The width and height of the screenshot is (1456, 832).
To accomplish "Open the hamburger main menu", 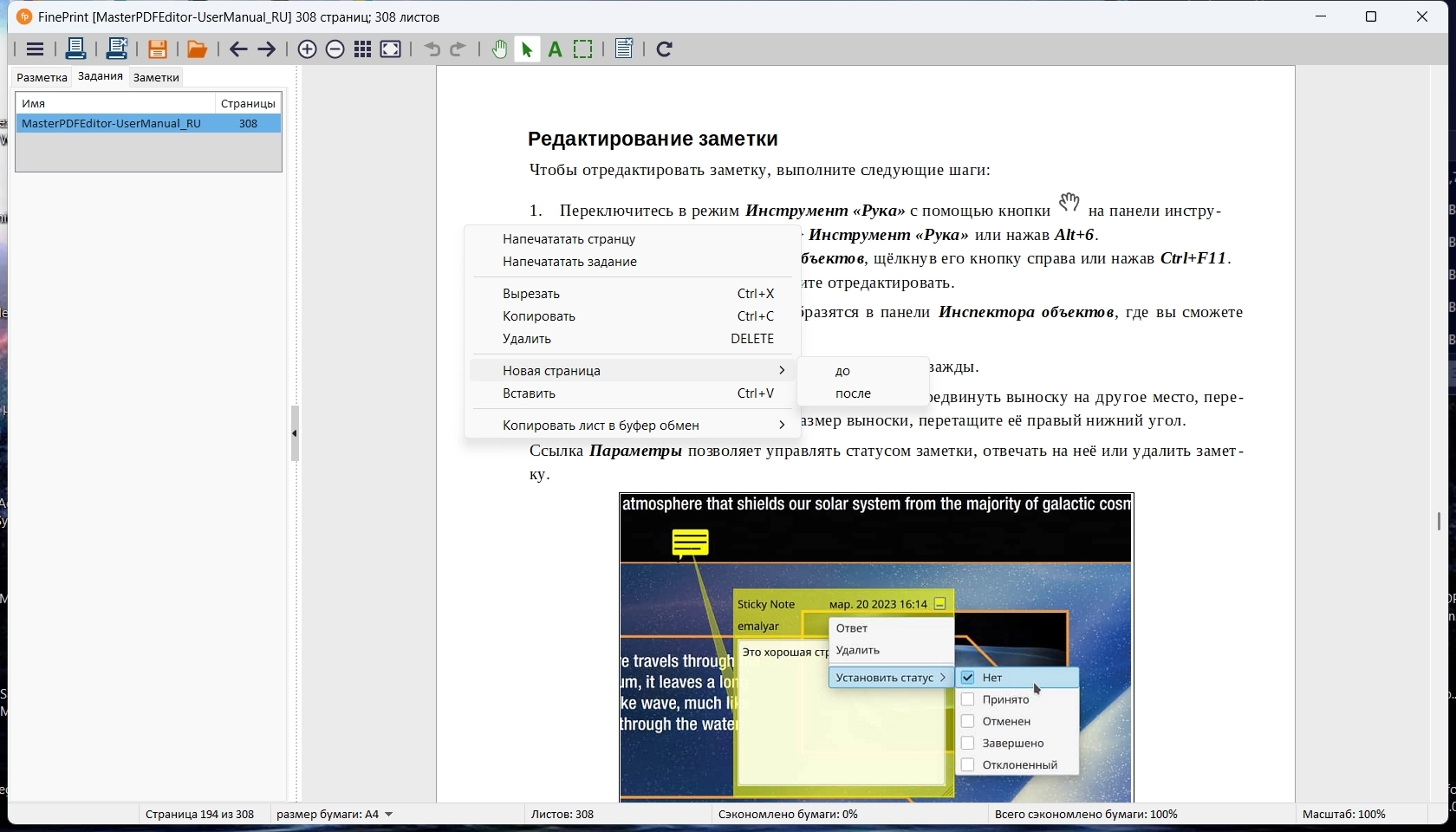I will click(x=35, y=50).
